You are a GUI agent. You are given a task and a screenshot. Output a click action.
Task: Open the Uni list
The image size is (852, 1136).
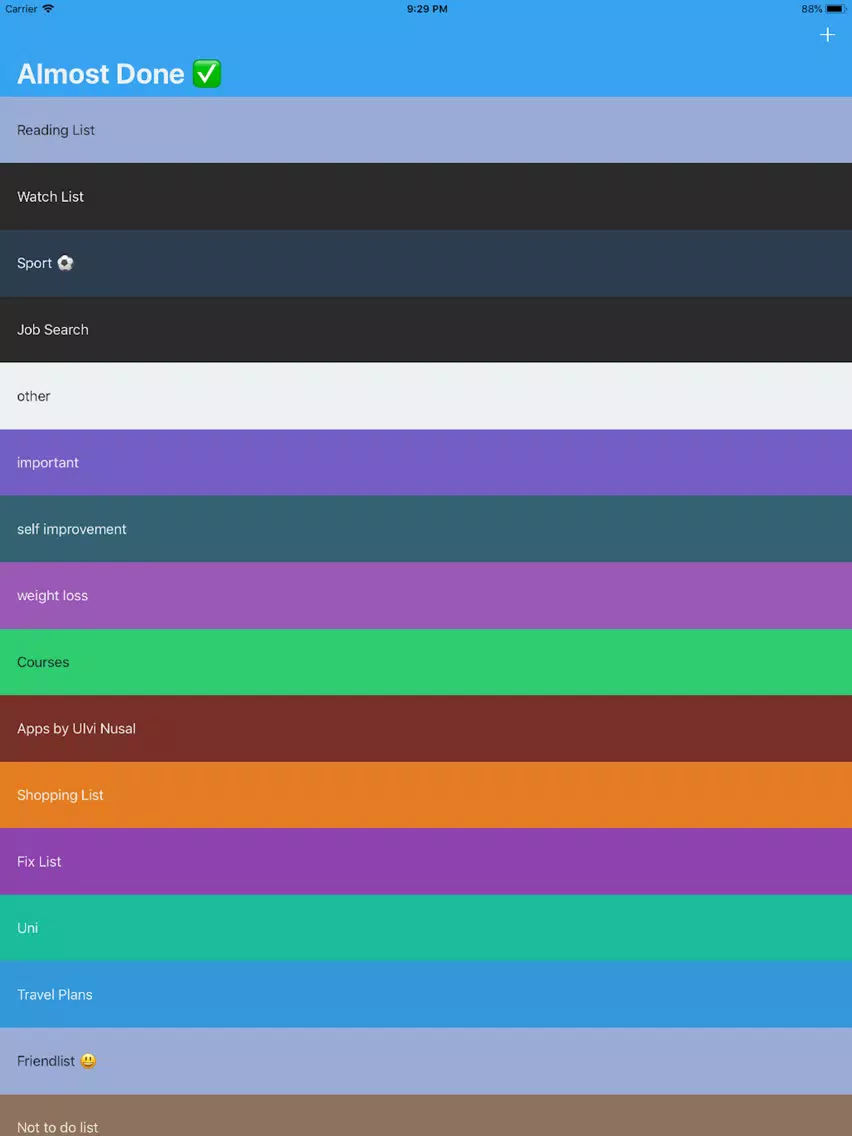point(426,928)
